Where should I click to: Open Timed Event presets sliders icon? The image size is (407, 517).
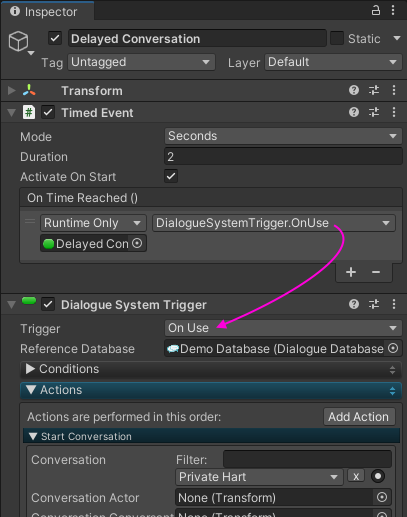point(374,112)
